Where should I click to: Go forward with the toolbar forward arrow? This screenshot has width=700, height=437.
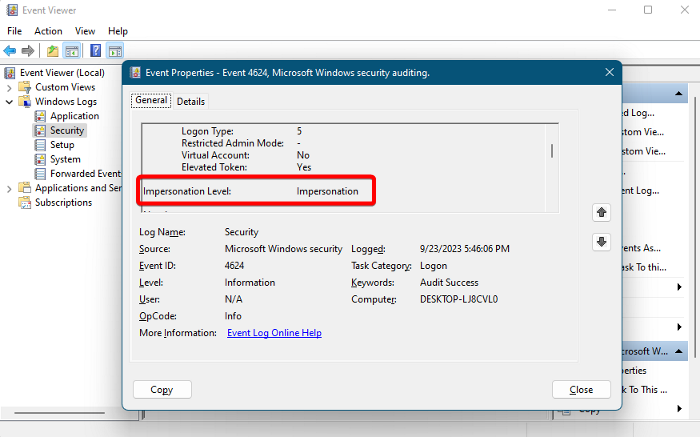[28, 51]
